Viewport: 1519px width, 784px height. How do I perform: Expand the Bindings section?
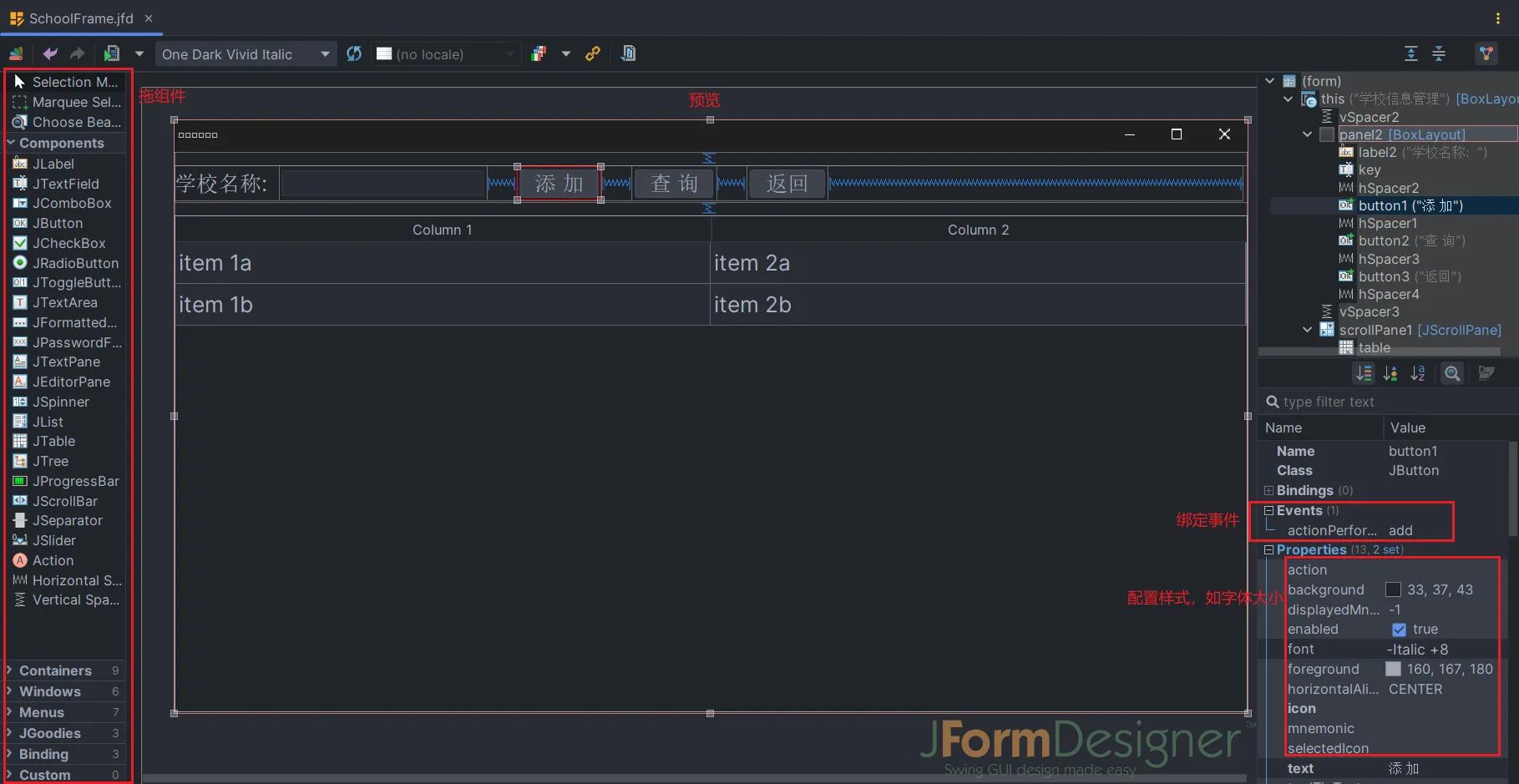1268,490
